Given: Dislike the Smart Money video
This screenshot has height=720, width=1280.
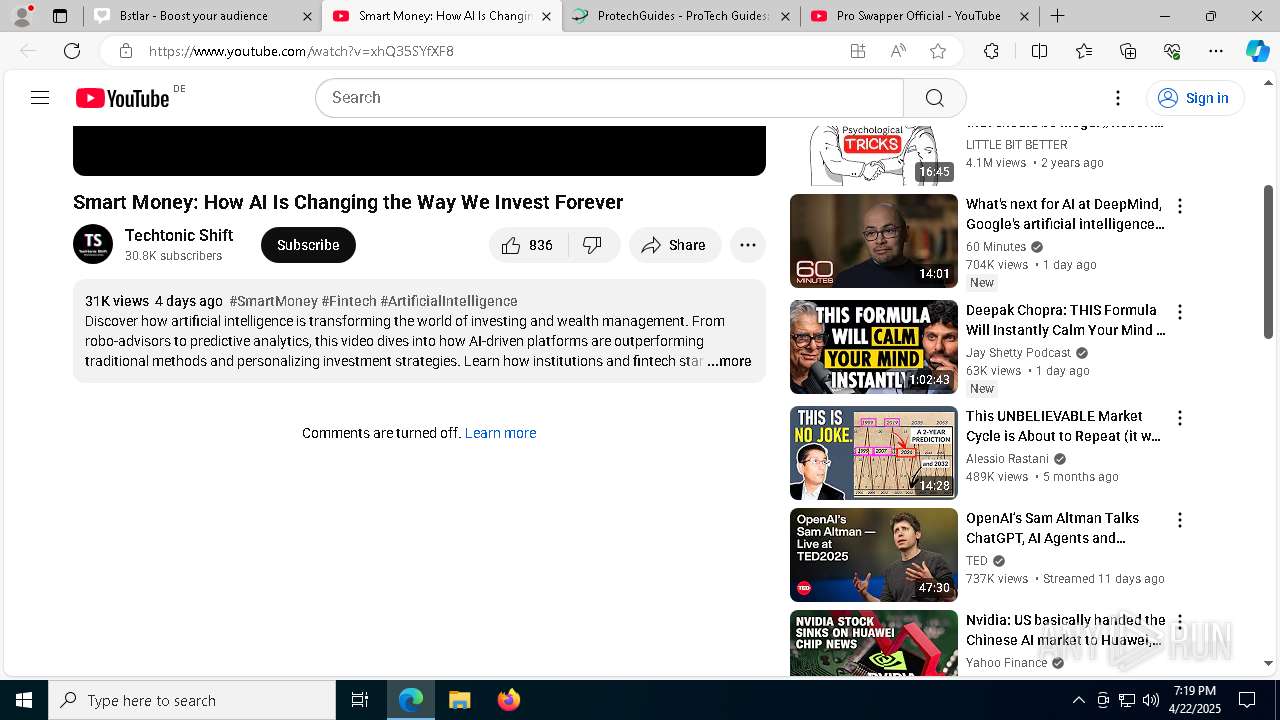Looking at the screenshot, I should (x=593, y=245).
